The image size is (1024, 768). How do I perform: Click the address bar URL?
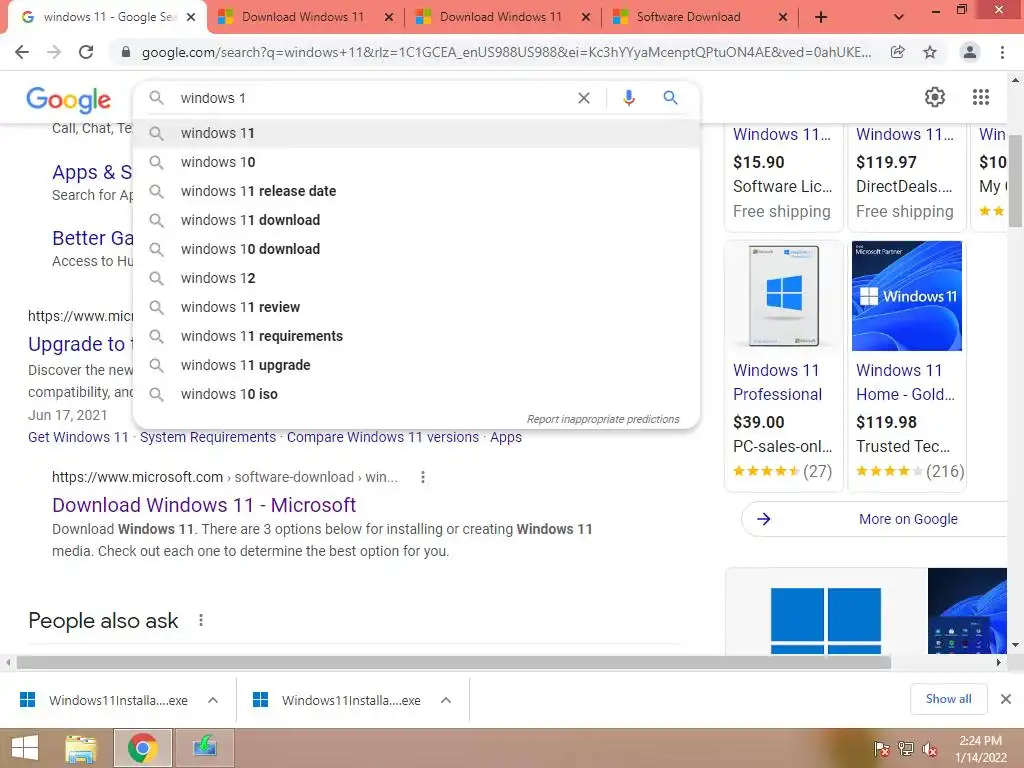[x=506, y=52]
